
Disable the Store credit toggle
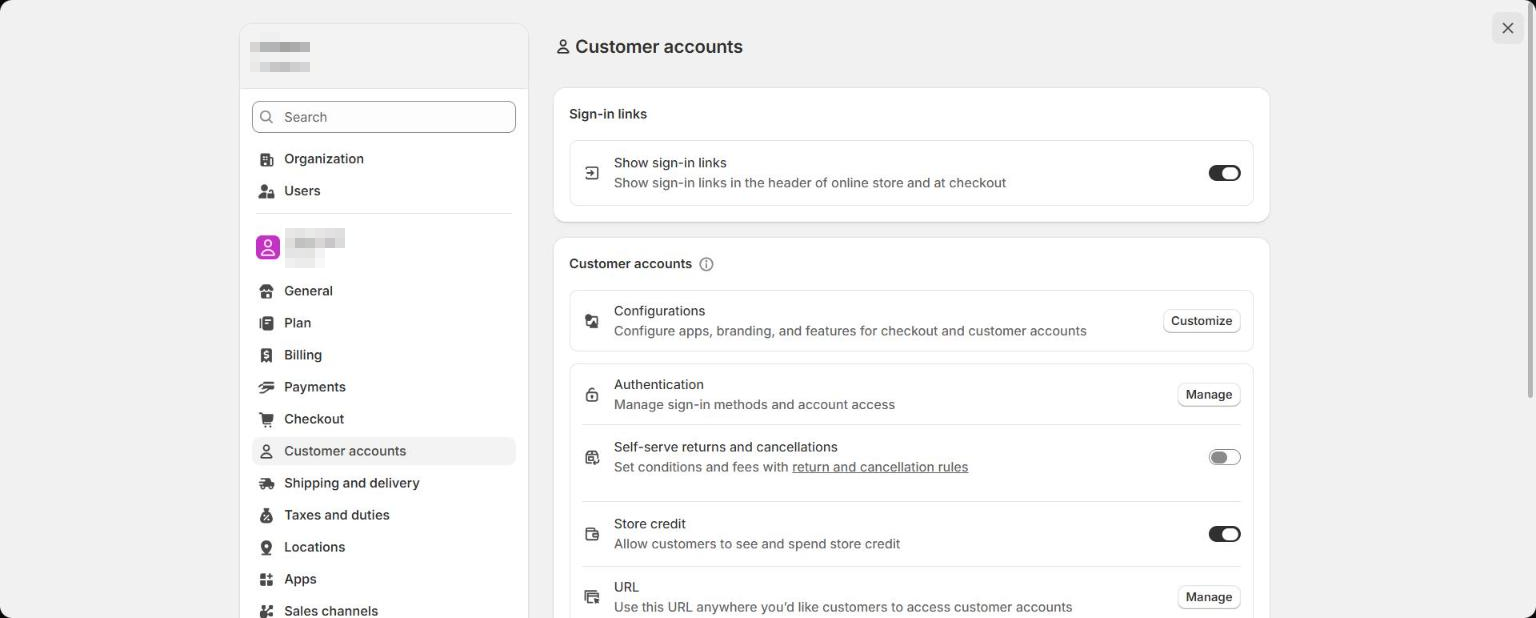[1224, 534]
